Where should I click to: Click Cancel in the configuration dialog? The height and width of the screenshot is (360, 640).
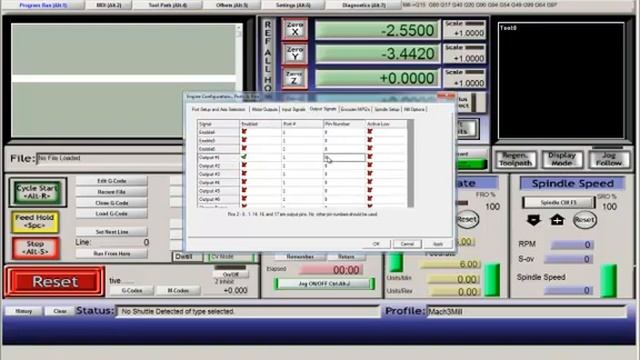coord(407,244)
